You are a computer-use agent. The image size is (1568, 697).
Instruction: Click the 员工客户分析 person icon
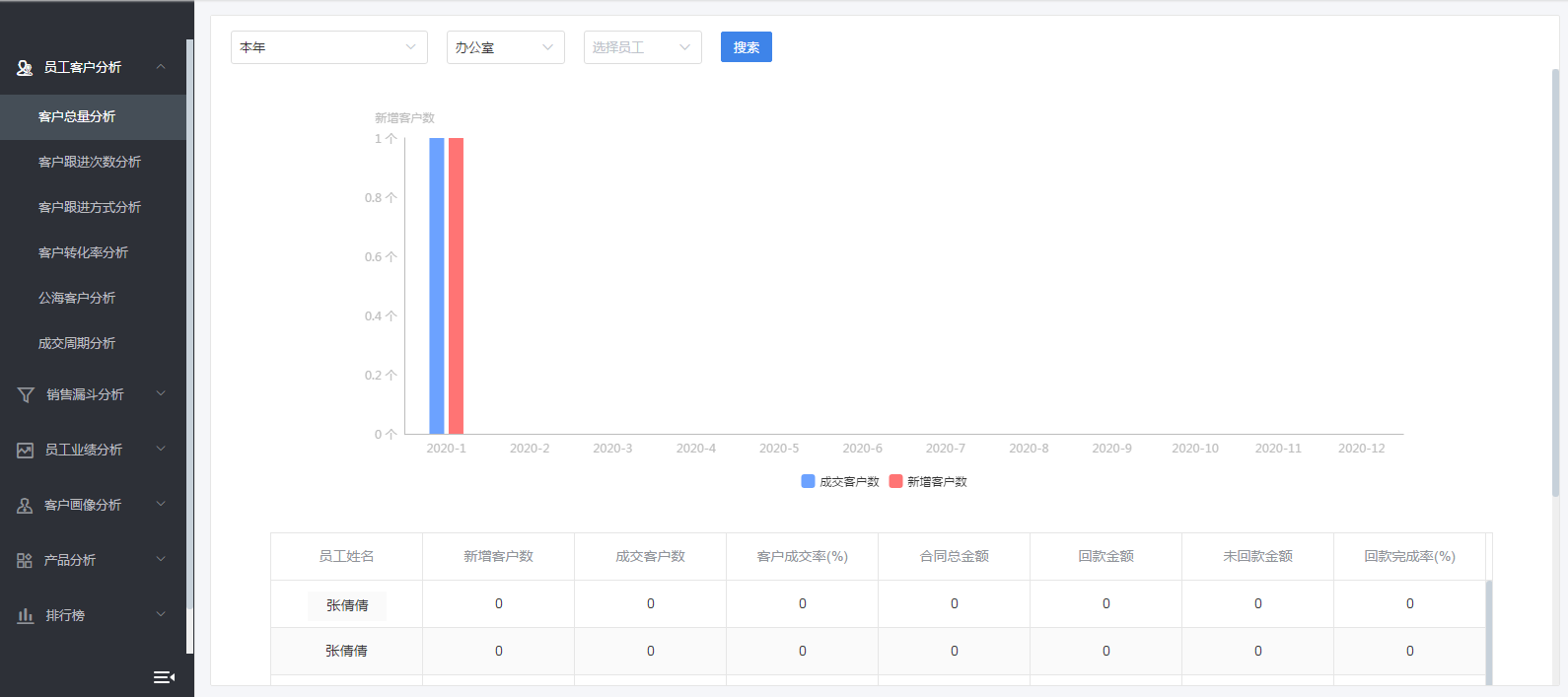tap(25, 68)
